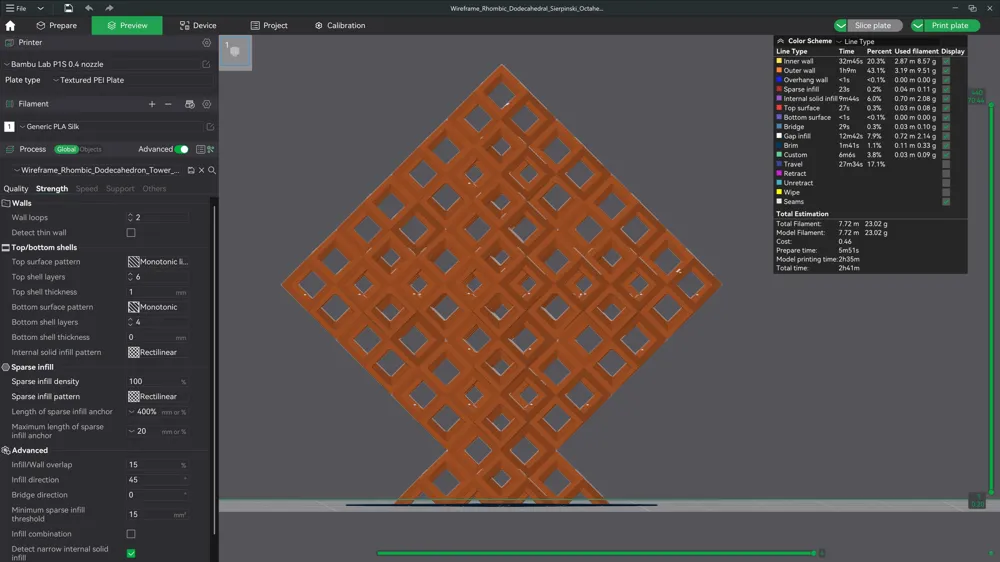Click the Internal solid infill Rectilinear pattern icon
Viewport: 1000px width, 562px height.
[133, 352]
